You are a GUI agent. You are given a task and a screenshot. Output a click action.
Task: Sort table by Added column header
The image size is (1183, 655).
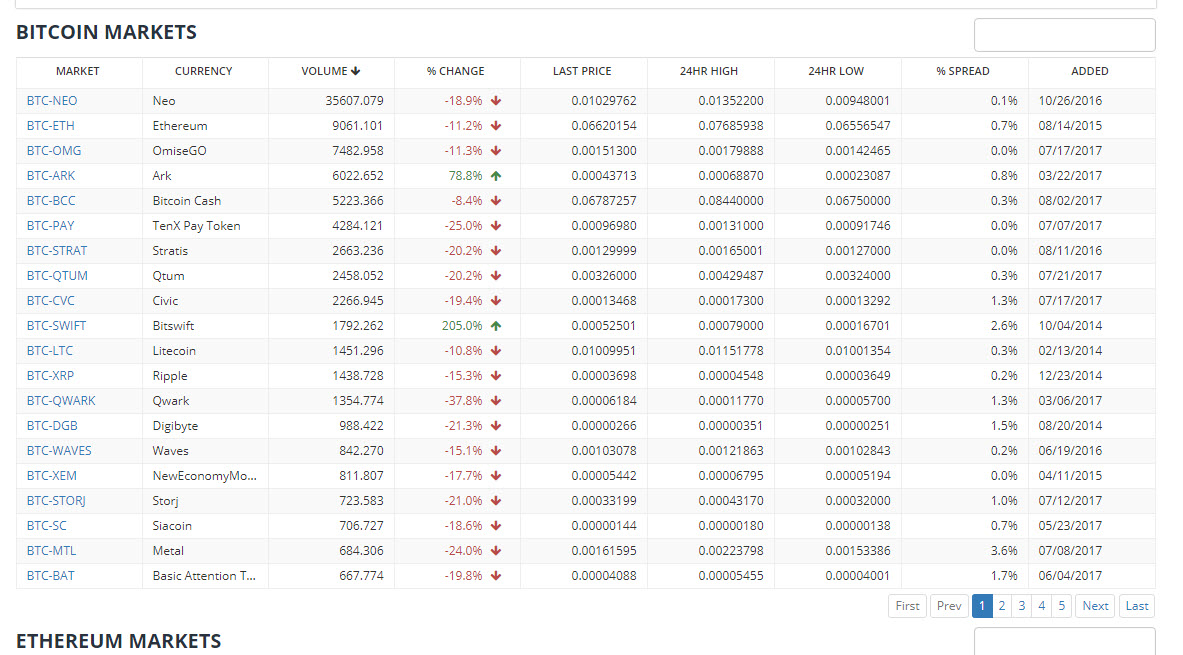click(1090, 71)
